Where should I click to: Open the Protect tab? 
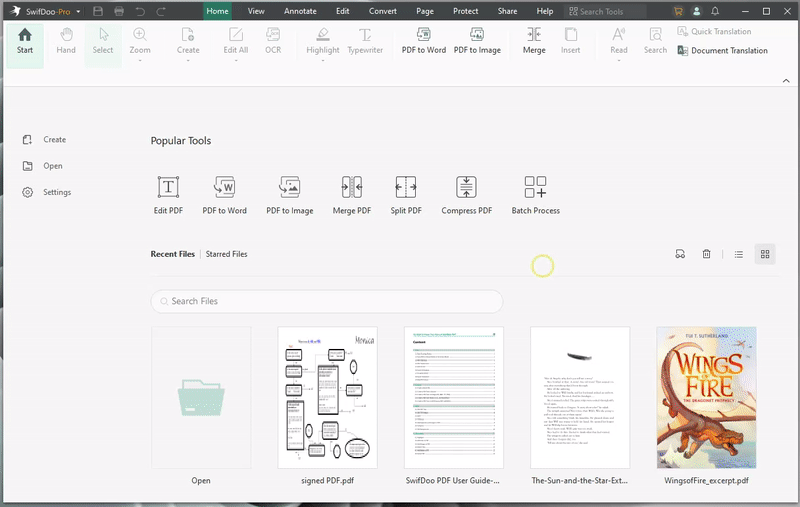click(465, 11)
